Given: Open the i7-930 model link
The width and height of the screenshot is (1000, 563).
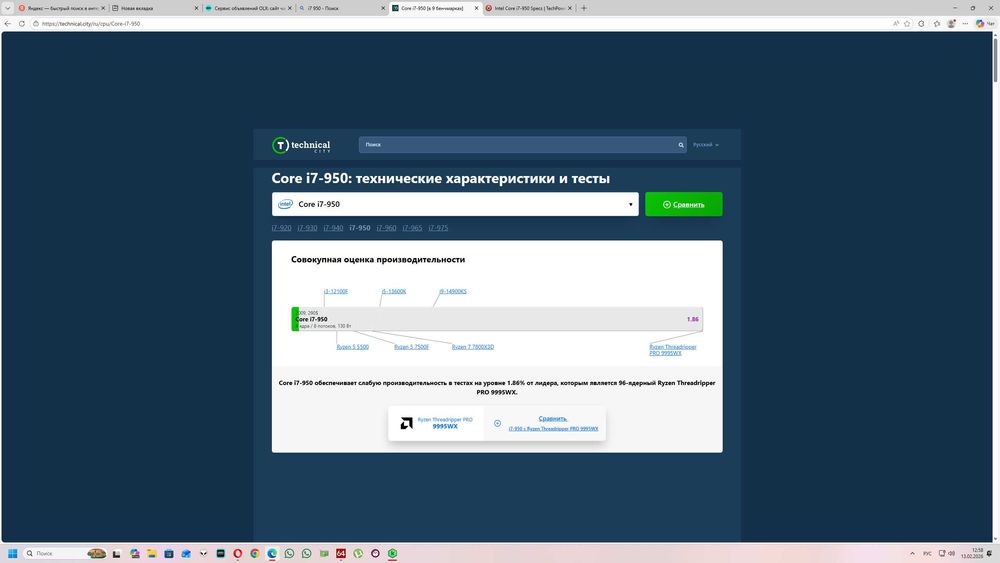Looking at the screenshot, I should click(307, 228).
